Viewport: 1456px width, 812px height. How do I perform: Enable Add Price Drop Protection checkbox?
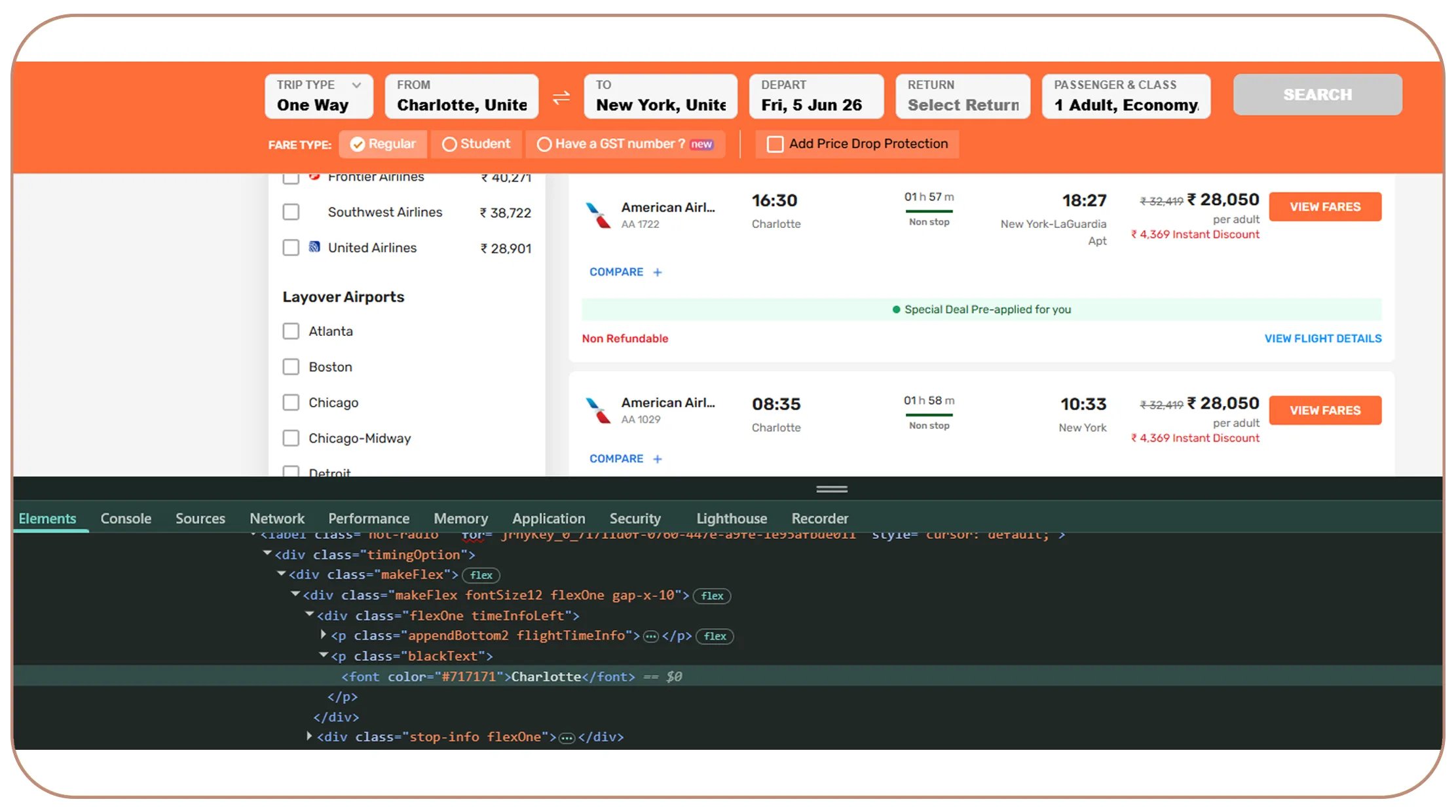click(775, 144)
